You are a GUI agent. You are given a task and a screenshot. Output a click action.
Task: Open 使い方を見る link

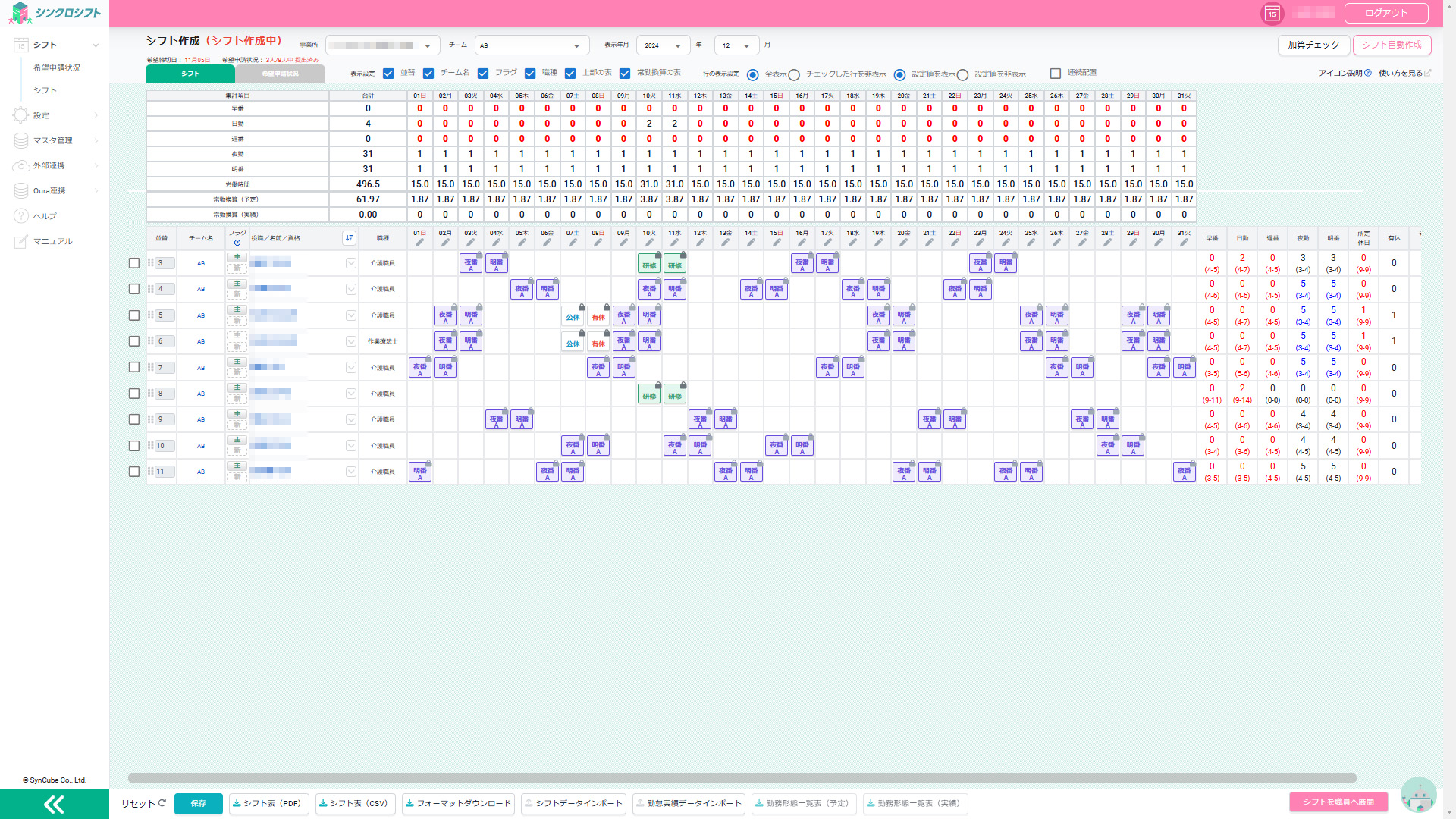coord(1404,74)
